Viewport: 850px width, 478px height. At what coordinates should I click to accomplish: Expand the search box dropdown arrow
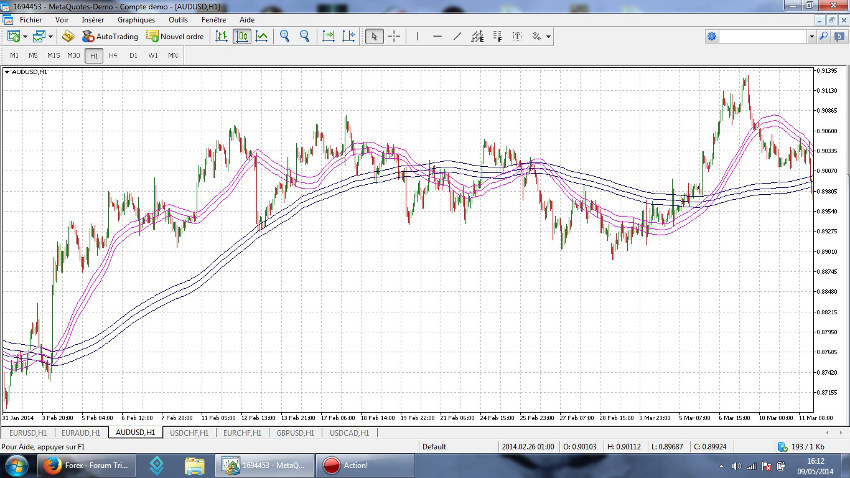(x=811, y=36)
